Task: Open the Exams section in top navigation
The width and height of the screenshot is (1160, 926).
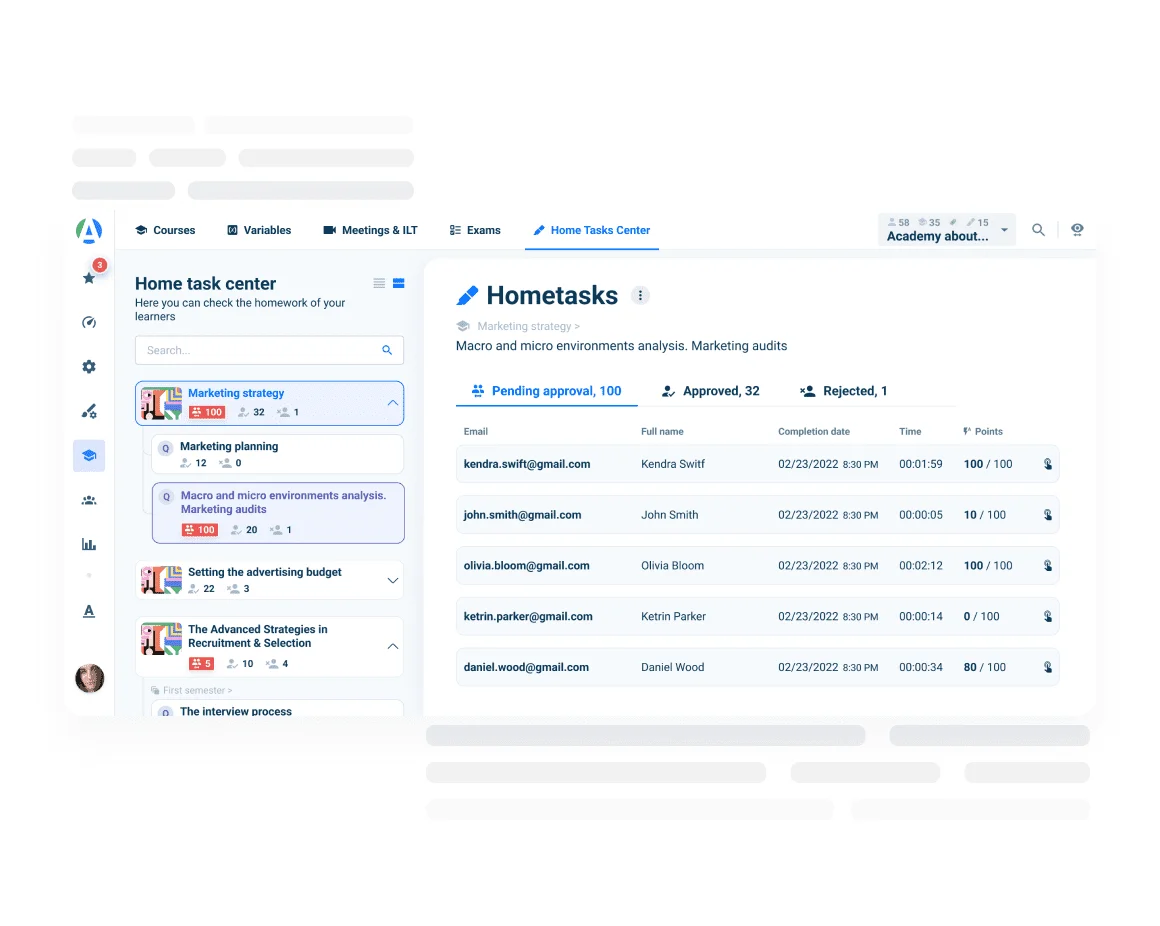Action: click(x=475, y=230)
